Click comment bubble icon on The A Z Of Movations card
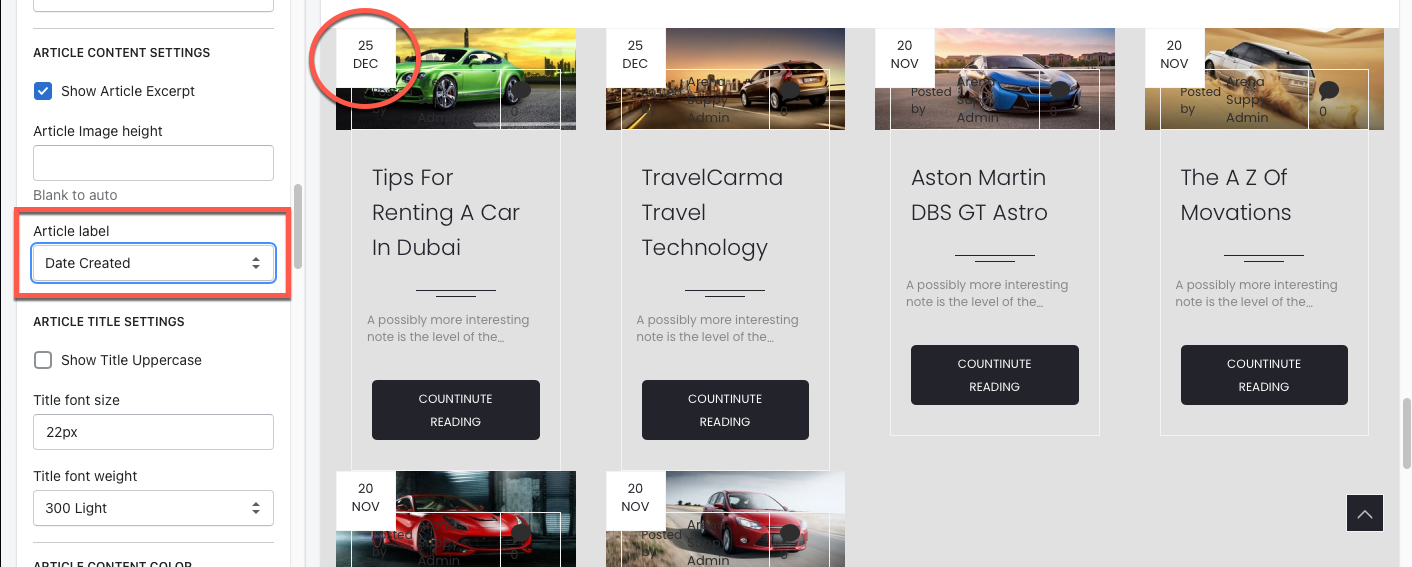 pos(1328,91)
